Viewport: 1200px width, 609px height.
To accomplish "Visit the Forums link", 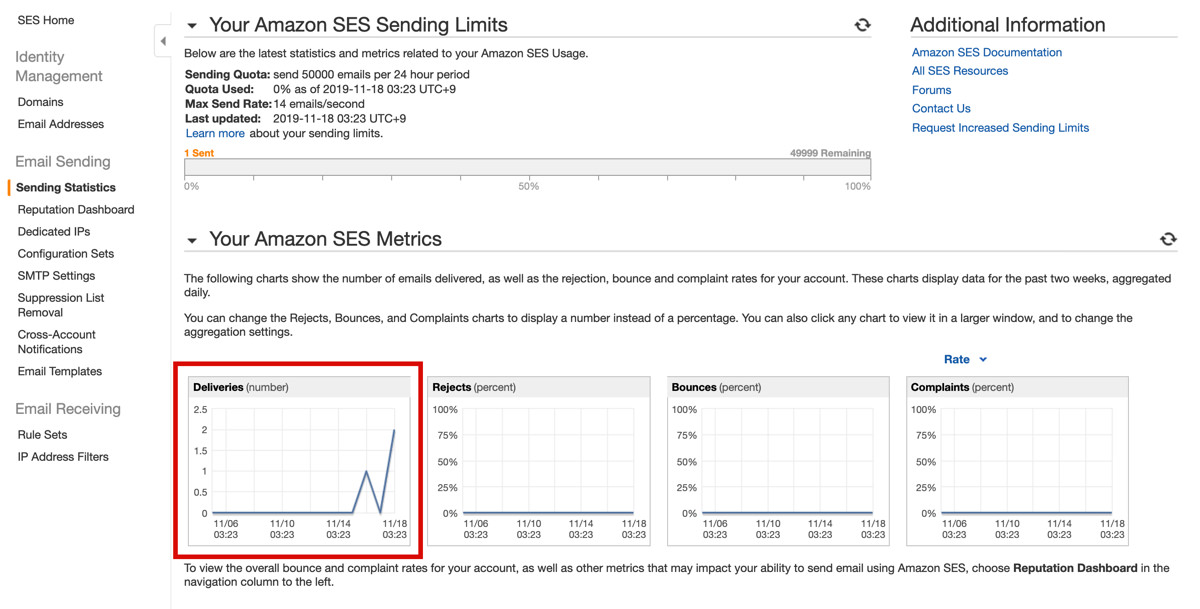I will click(x=931, y=89).
